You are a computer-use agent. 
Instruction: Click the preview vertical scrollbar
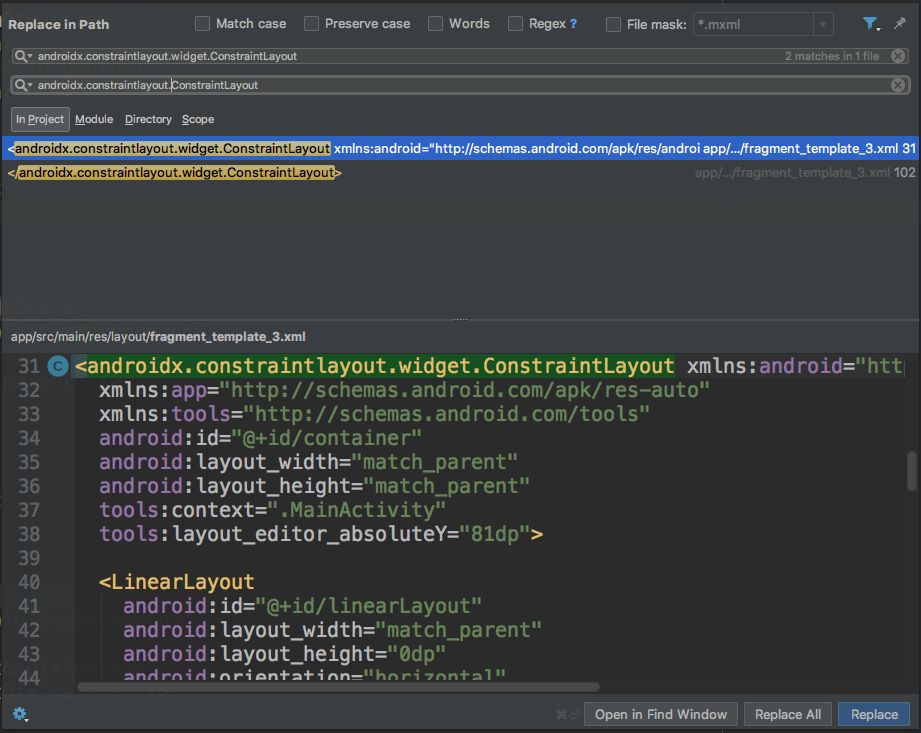(912, 470)
